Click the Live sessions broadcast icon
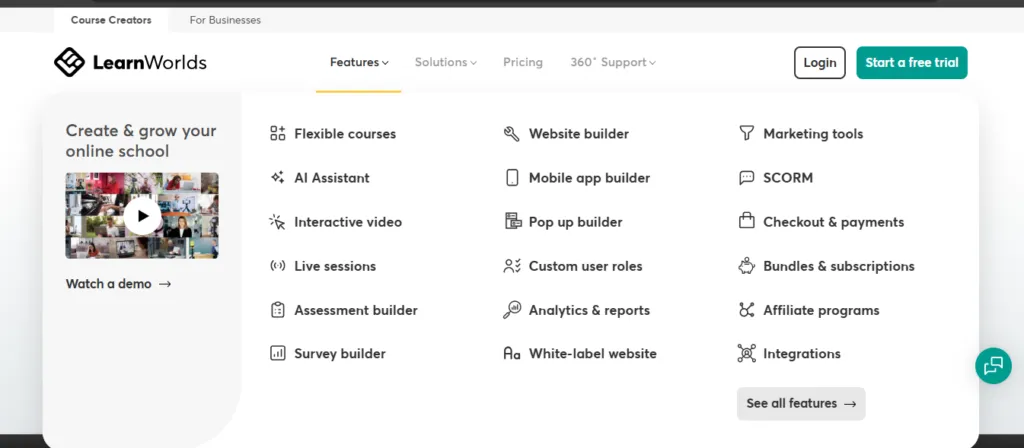Screen dimensions: 1024x448 (278, 266)
